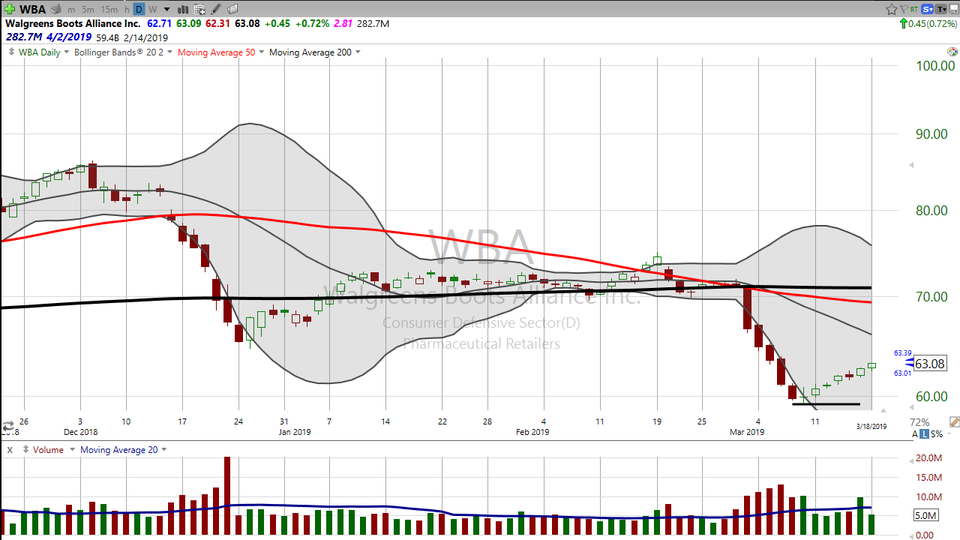960x540 pixels.
Task: Click the time axis triangle marker
Action: coord(883,410)
